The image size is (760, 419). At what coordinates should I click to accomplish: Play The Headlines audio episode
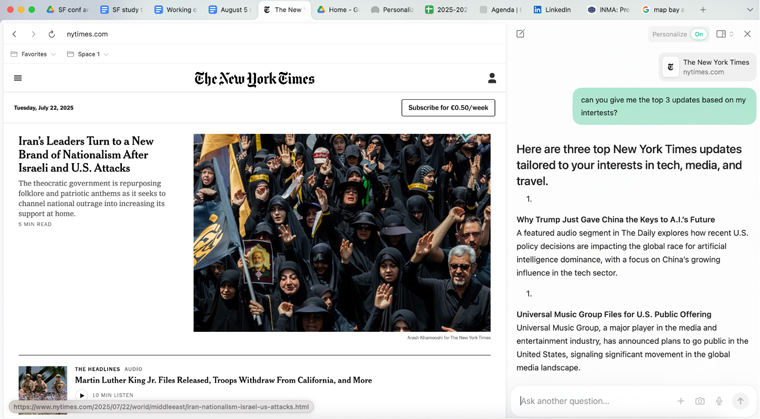click(81, 395)
